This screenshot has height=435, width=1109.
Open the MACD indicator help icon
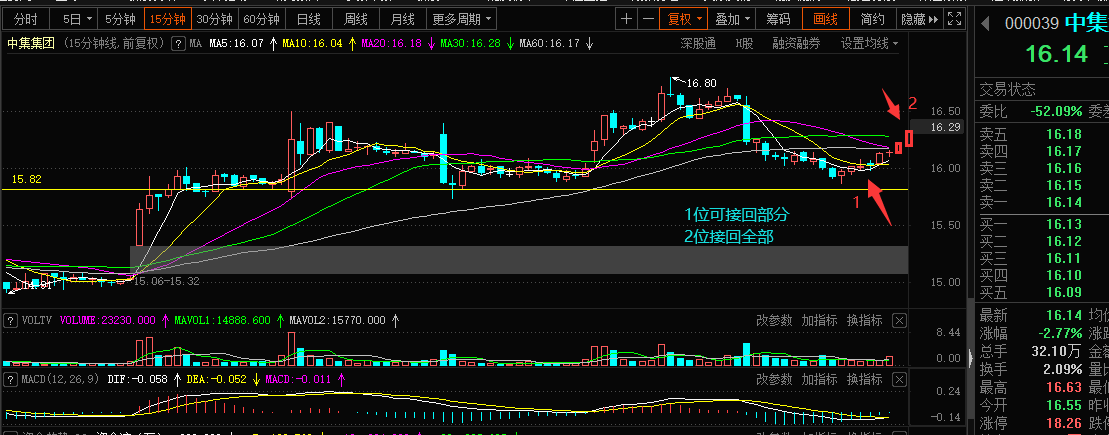tap(11, 379)
